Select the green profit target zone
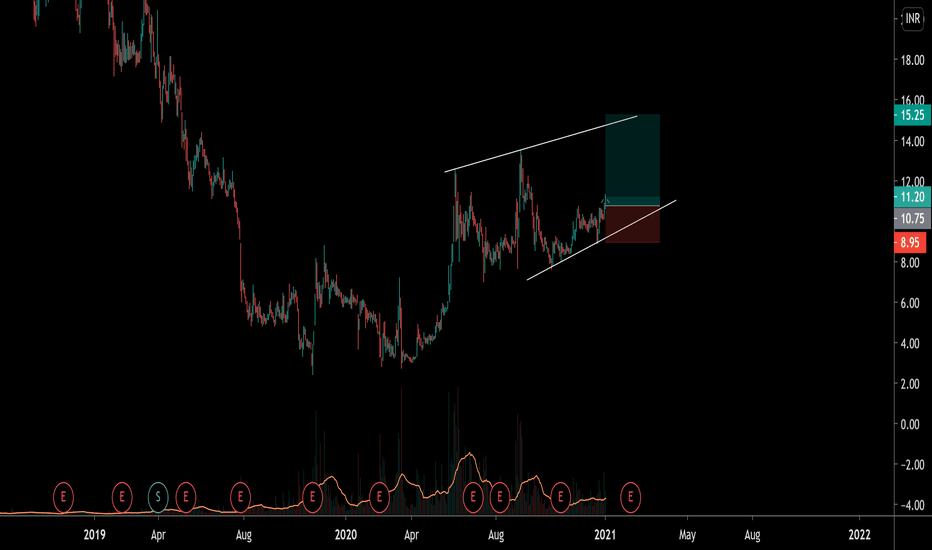This screenshot has width=932, height=550. point(632,159)
